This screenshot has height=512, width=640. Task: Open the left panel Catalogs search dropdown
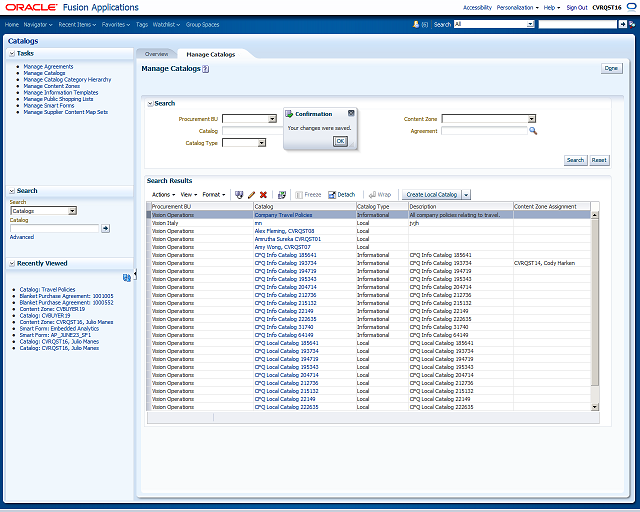click(x=72, y=211)
